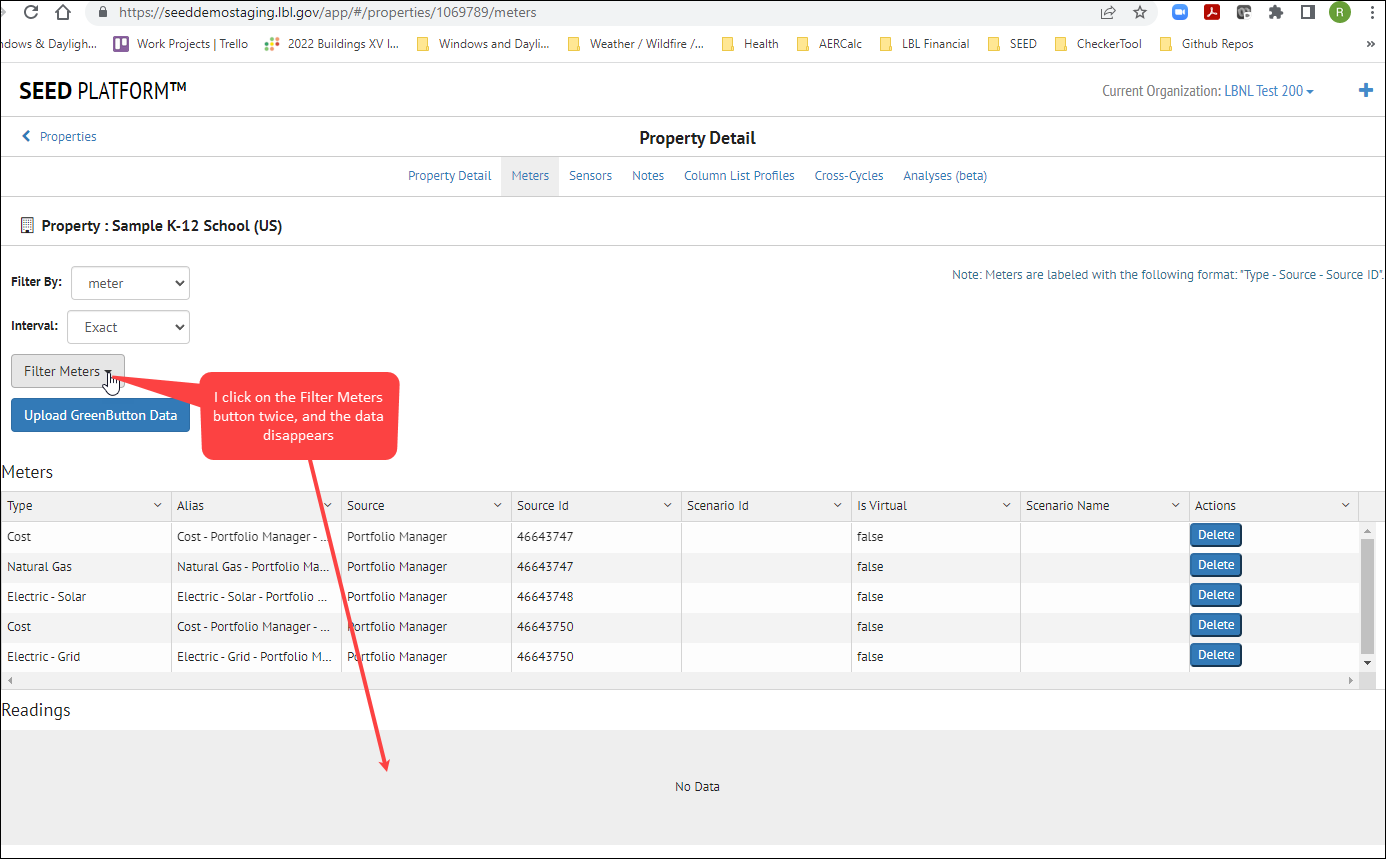This screenshot has height=859, width=1386.
Task: Click the share icon in the address bar
Action: point(1107,12)
